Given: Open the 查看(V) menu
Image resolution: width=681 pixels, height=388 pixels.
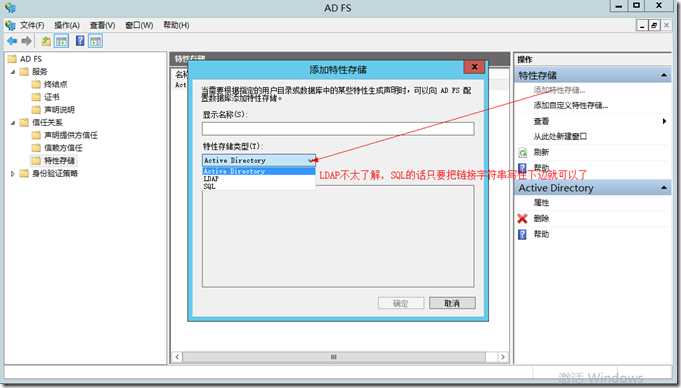Looking at the screenshot, I should pos(102,25).
